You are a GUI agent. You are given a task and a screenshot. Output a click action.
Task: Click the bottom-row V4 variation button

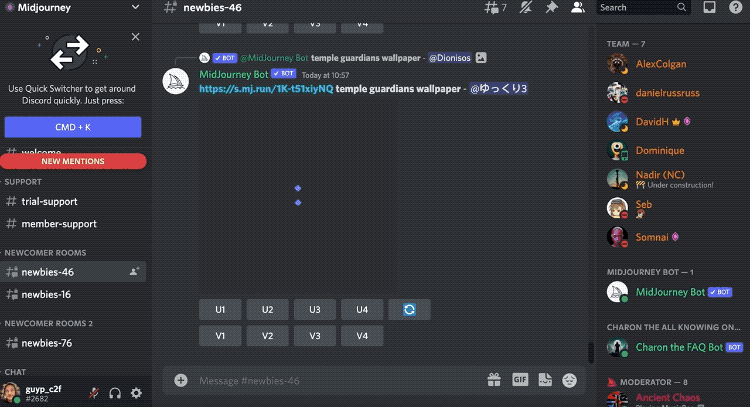362,336
